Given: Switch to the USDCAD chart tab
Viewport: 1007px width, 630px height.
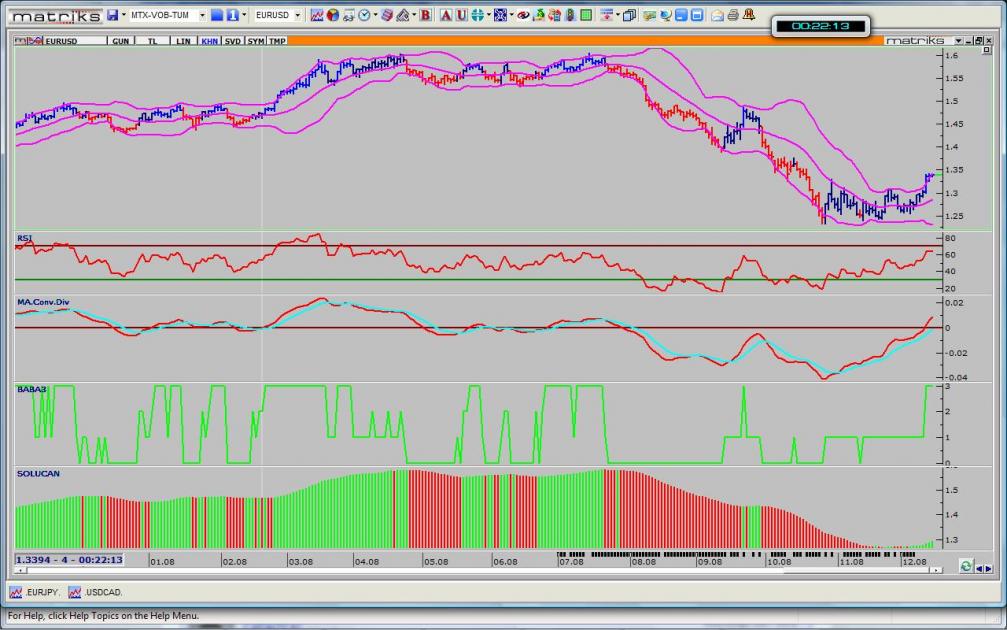Looking at the screenshot, I should [x=96, y=593].
